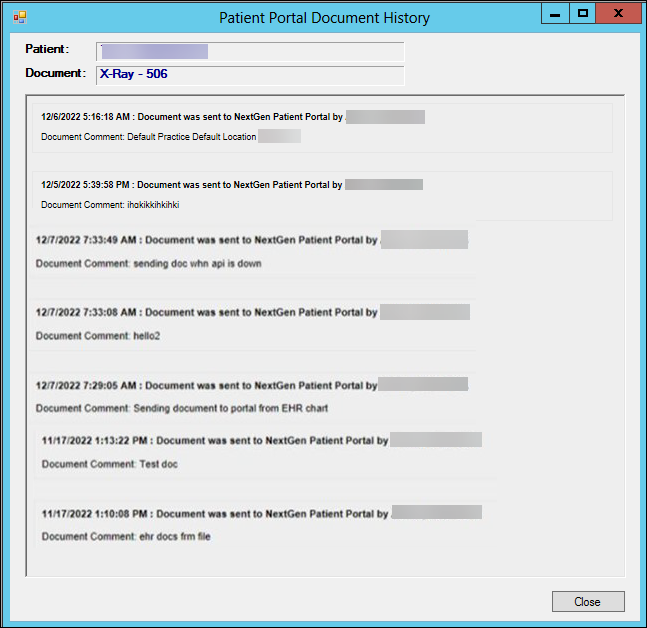The image size is (647, 628).
Task: Click the Patient name field
Action: [x=250, y=52]
